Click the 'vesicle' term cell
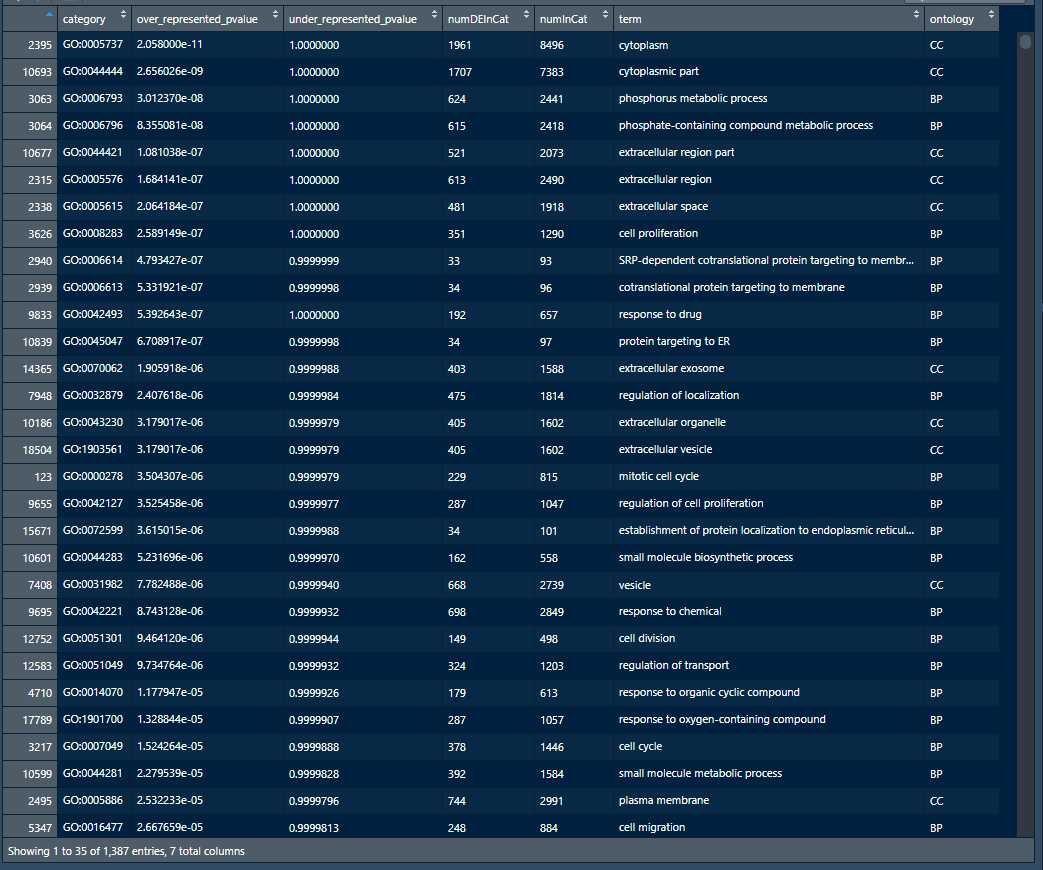Screen dimensions: 1043x870 (635, 585)
